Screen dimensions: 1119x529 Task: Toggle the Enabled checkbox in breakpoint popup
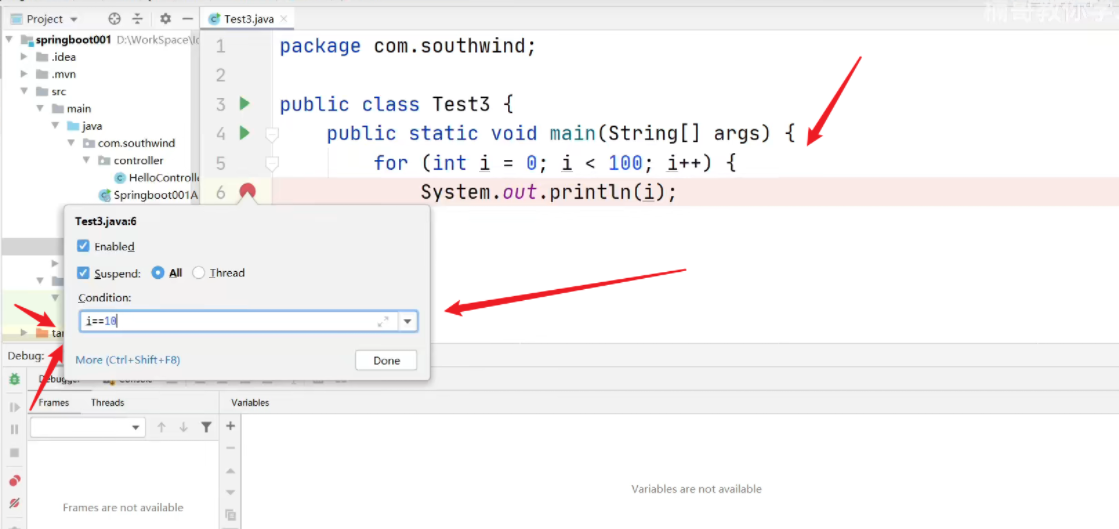(83, 246)
